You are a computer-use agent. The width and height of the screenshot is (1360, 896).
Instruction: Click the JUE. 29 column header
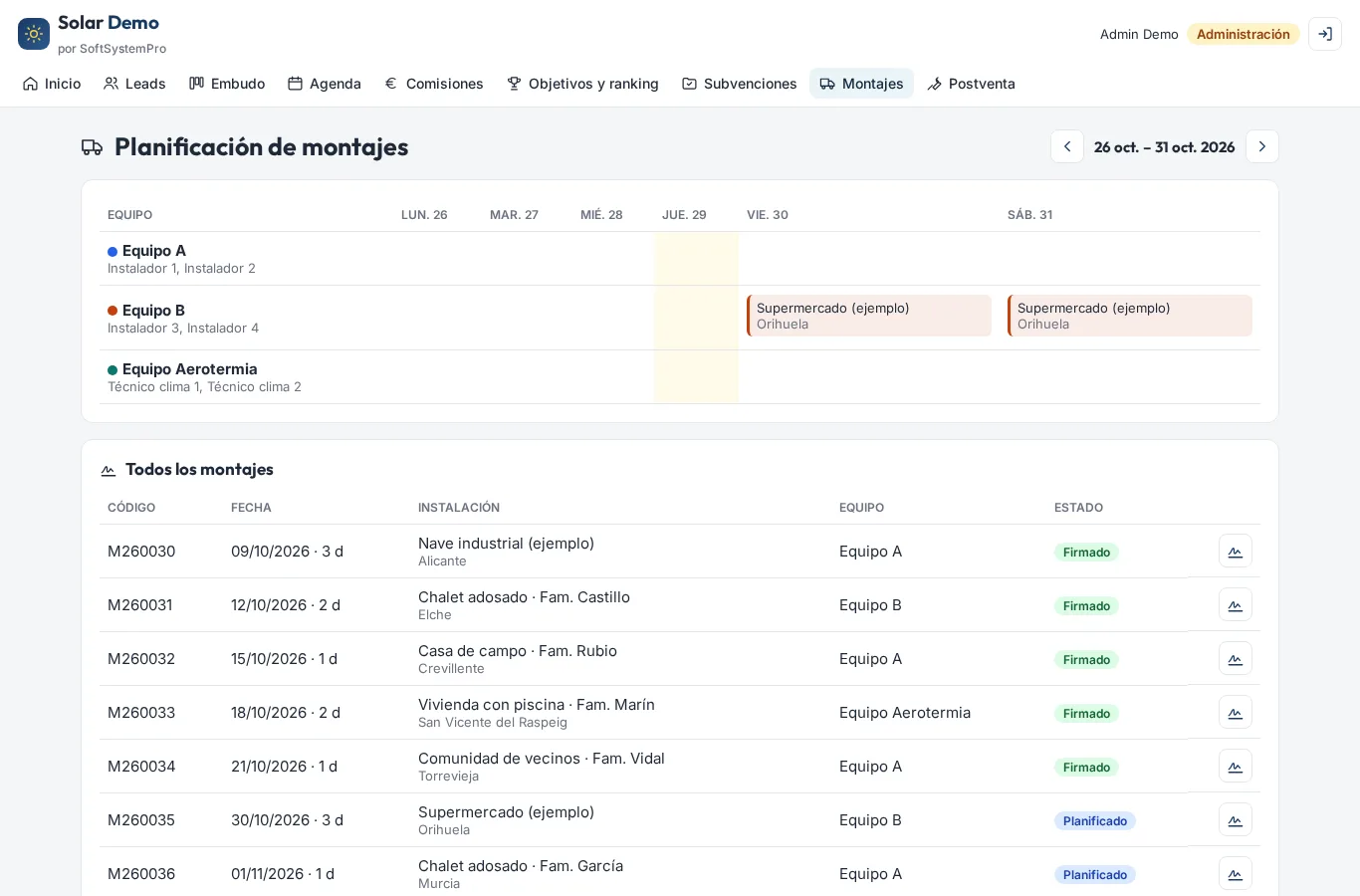(x=684, y=215)
